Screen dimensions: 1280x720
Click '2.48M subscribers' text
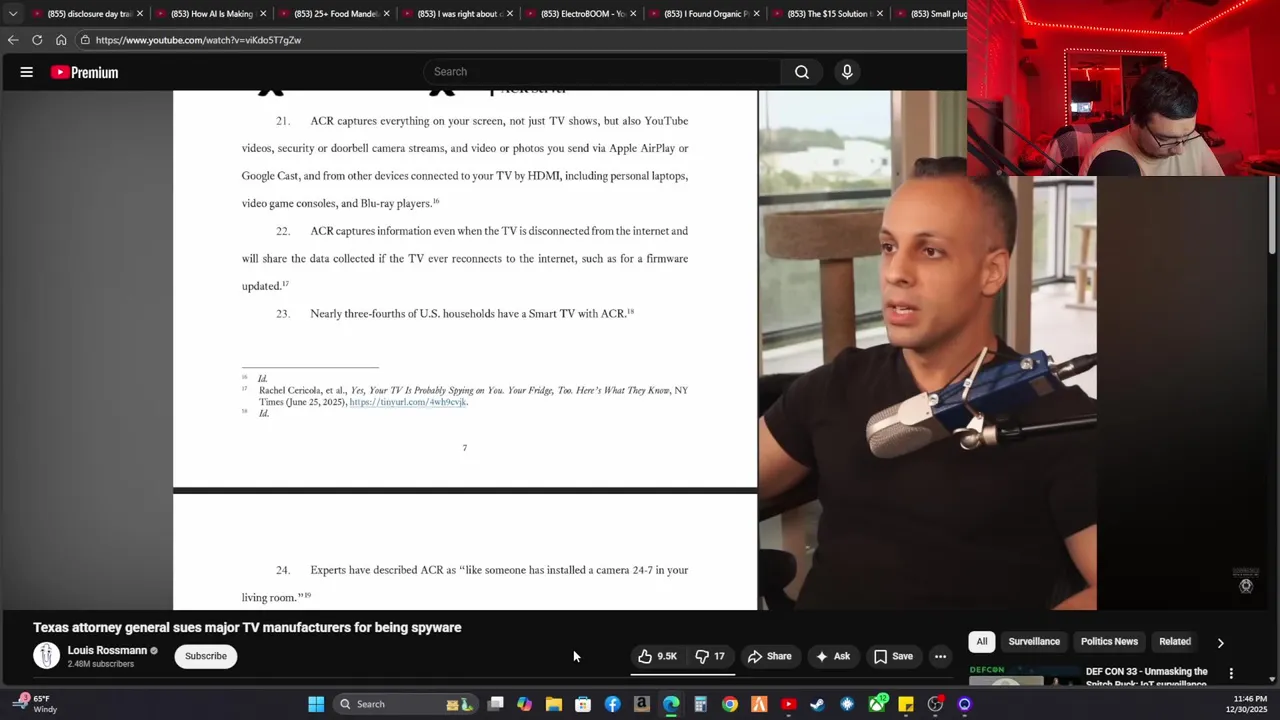click(x=101, y=664)
